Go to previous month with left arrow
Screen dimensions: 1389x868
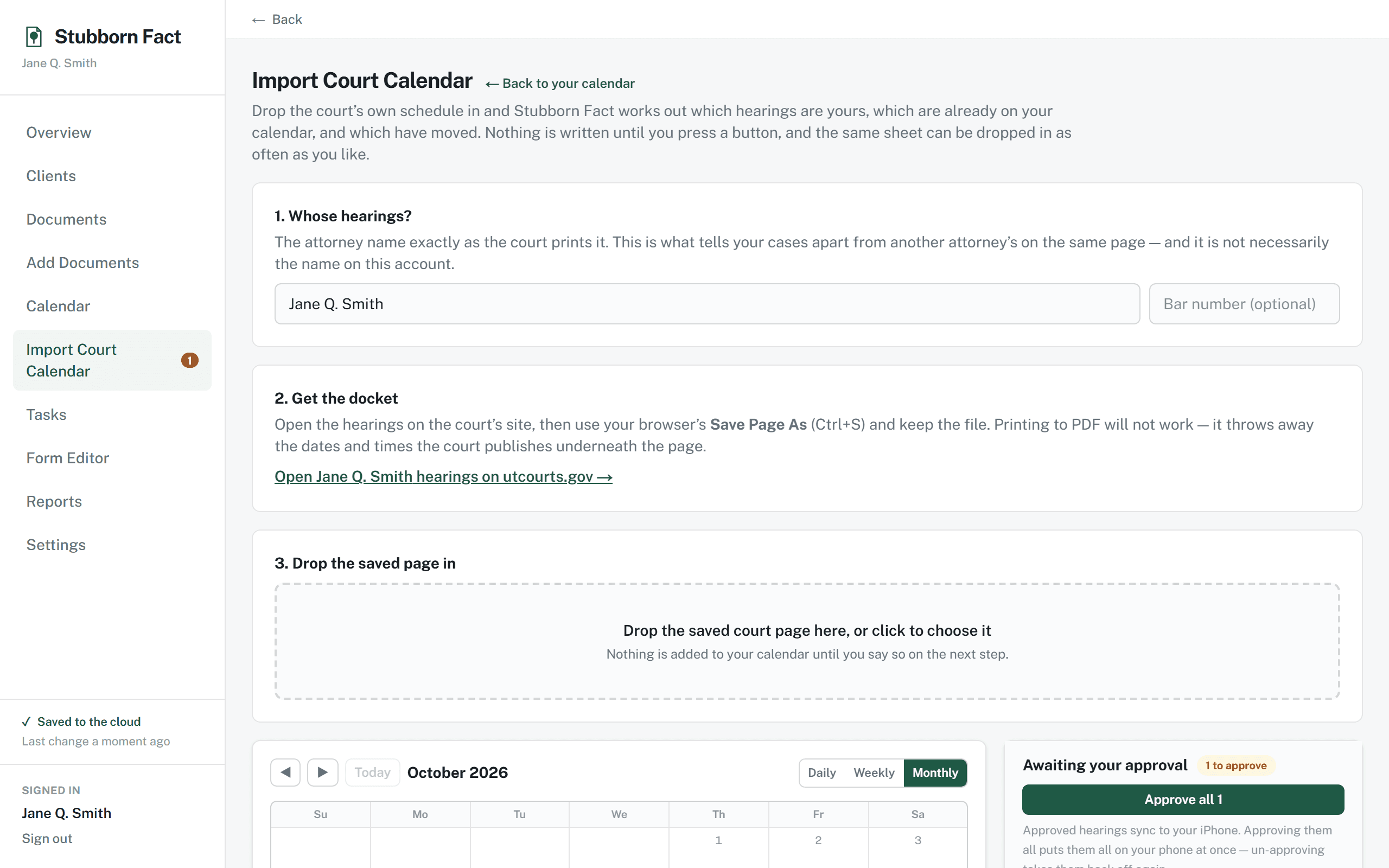[x=285, y=772]
